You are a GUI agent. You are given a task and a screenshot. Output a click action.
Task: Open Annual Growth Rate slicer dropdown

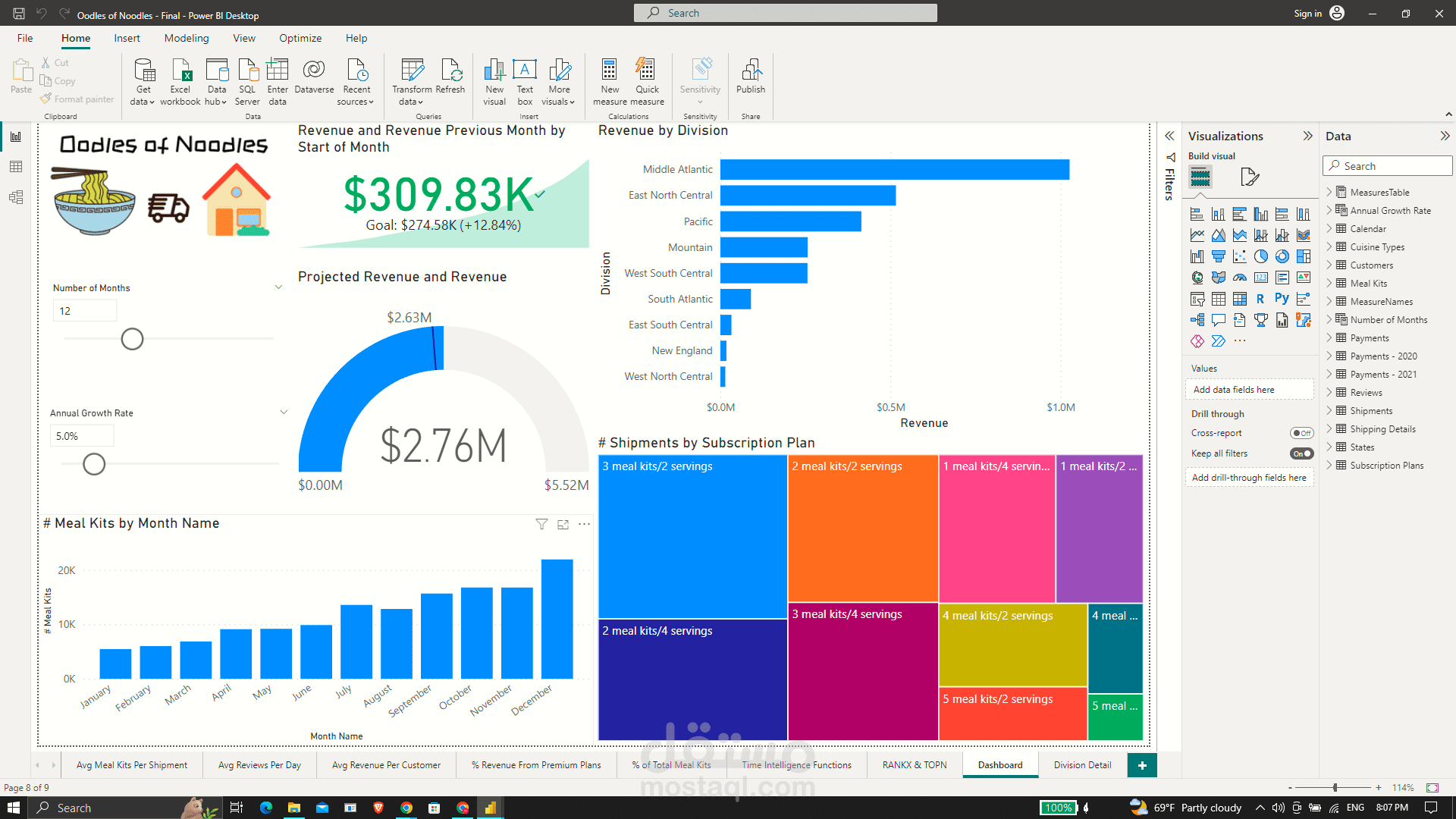tap(284, 413)
